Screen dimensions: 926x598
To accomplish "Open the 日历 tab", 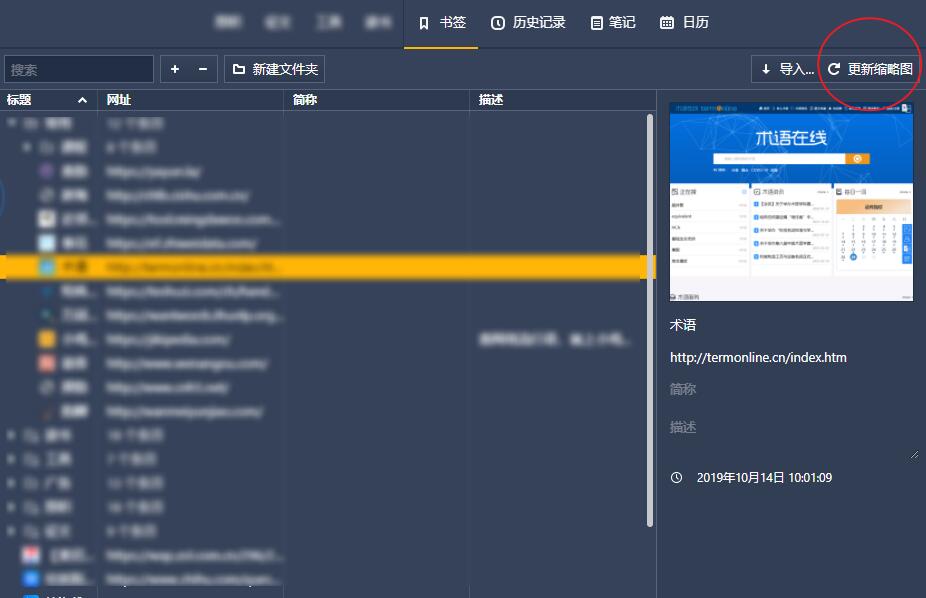I will coord(685,22).
